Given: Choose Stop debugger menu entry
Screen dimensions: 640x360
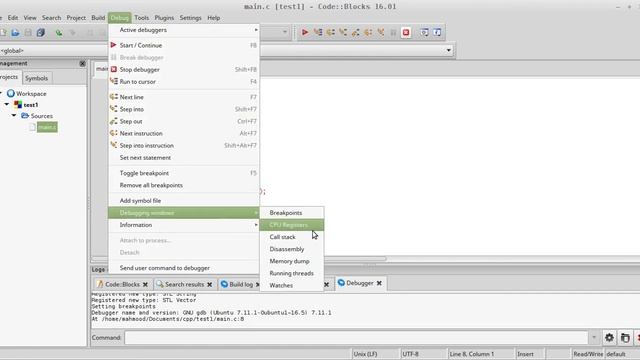Looking at the screenshot, I should coord(184,69).
